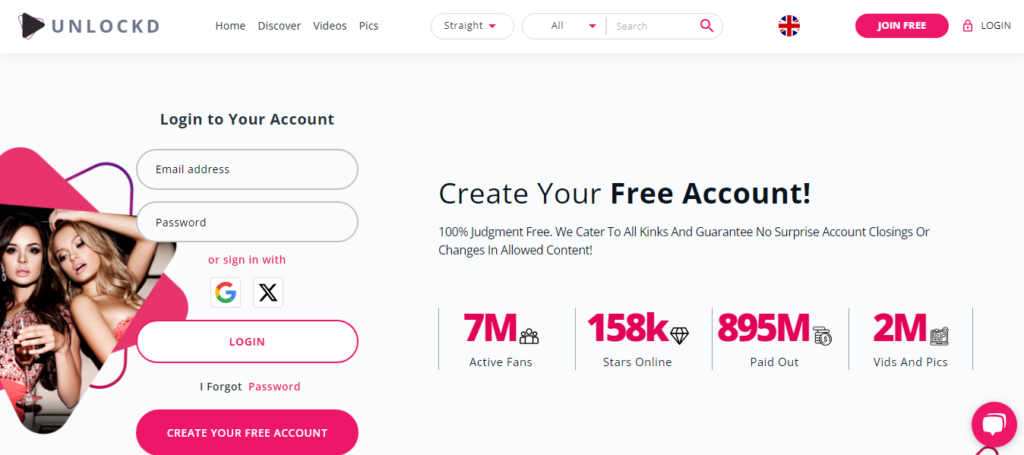This screenshot has height=455, width=1024.
Task: Click the Stars Online diamond icon
Action: point(679,336)
